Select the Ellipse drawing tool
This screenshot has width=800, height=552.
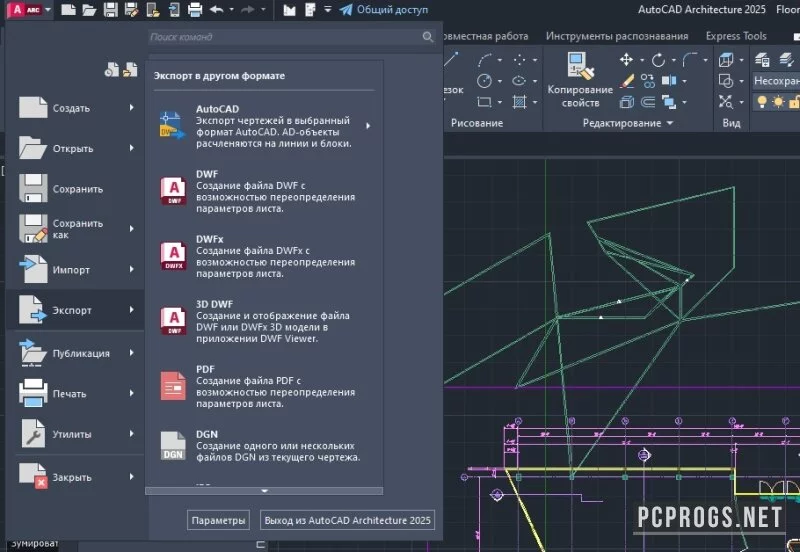[519, 81]
